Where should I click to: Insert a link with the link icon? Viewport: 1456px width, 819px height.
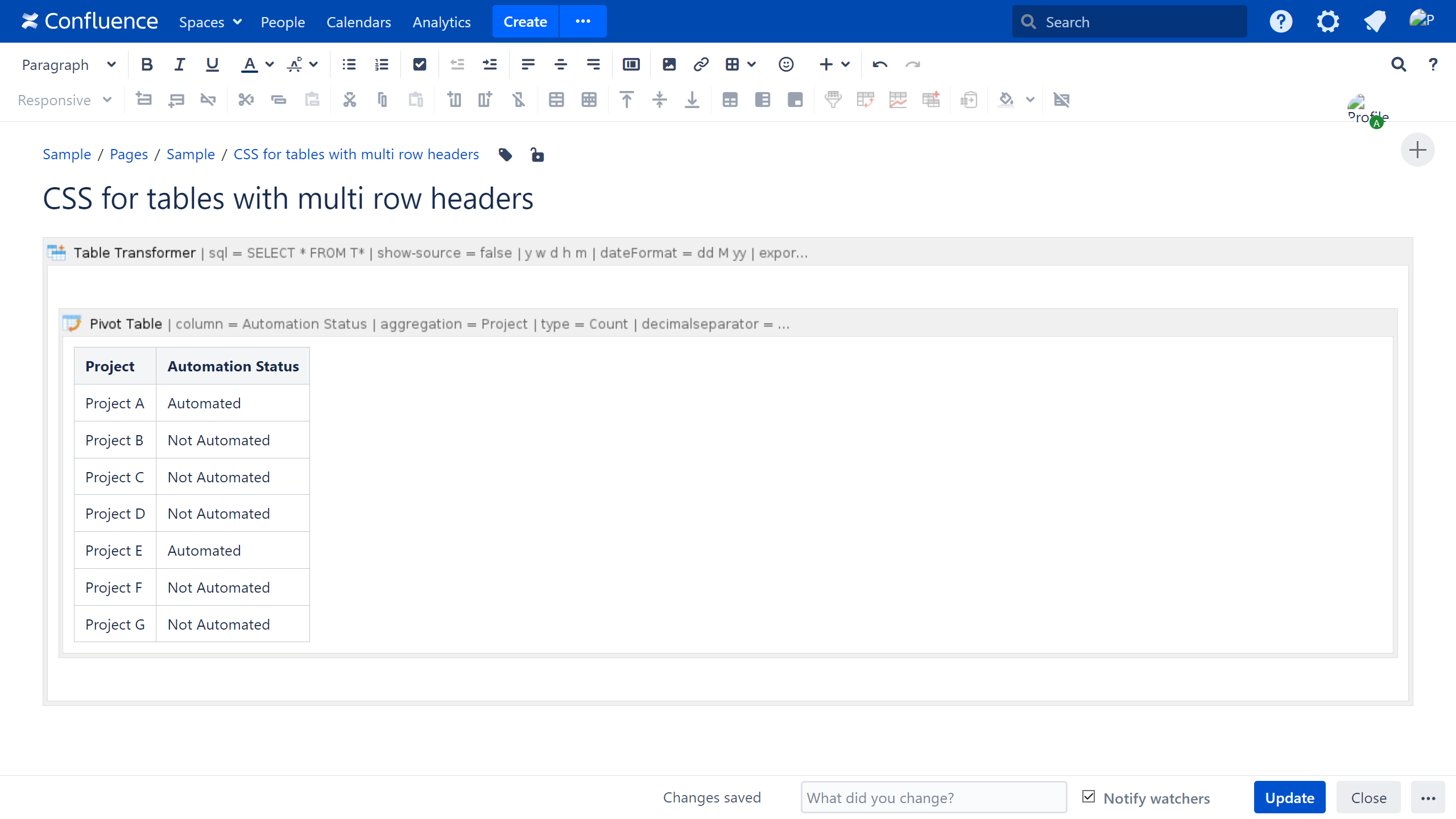tap(701, 64)
